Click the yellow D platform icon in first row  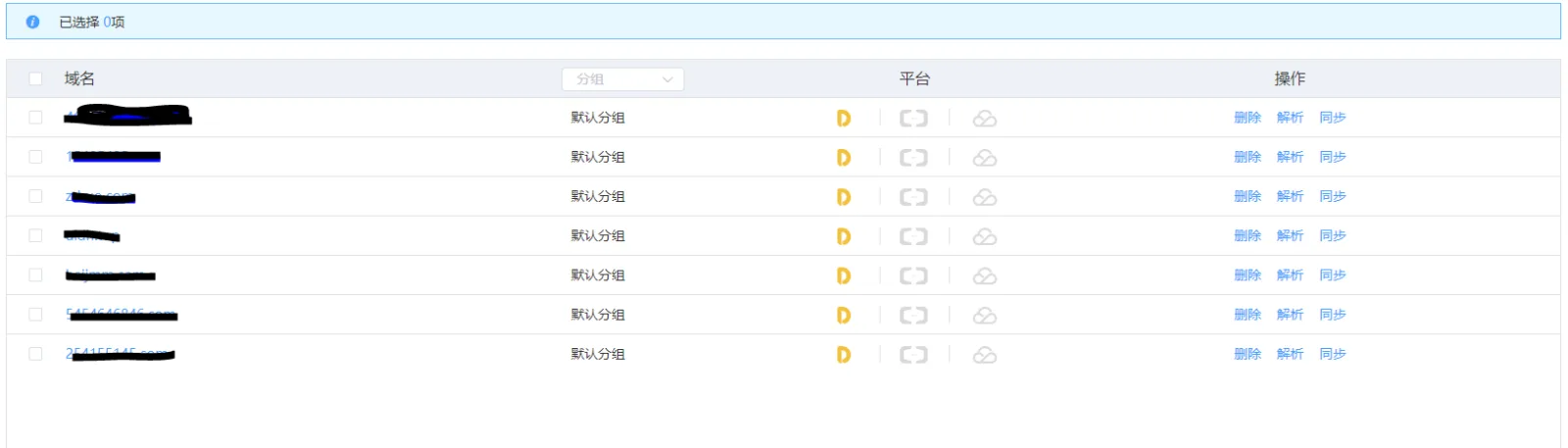[x=843, y=119]
